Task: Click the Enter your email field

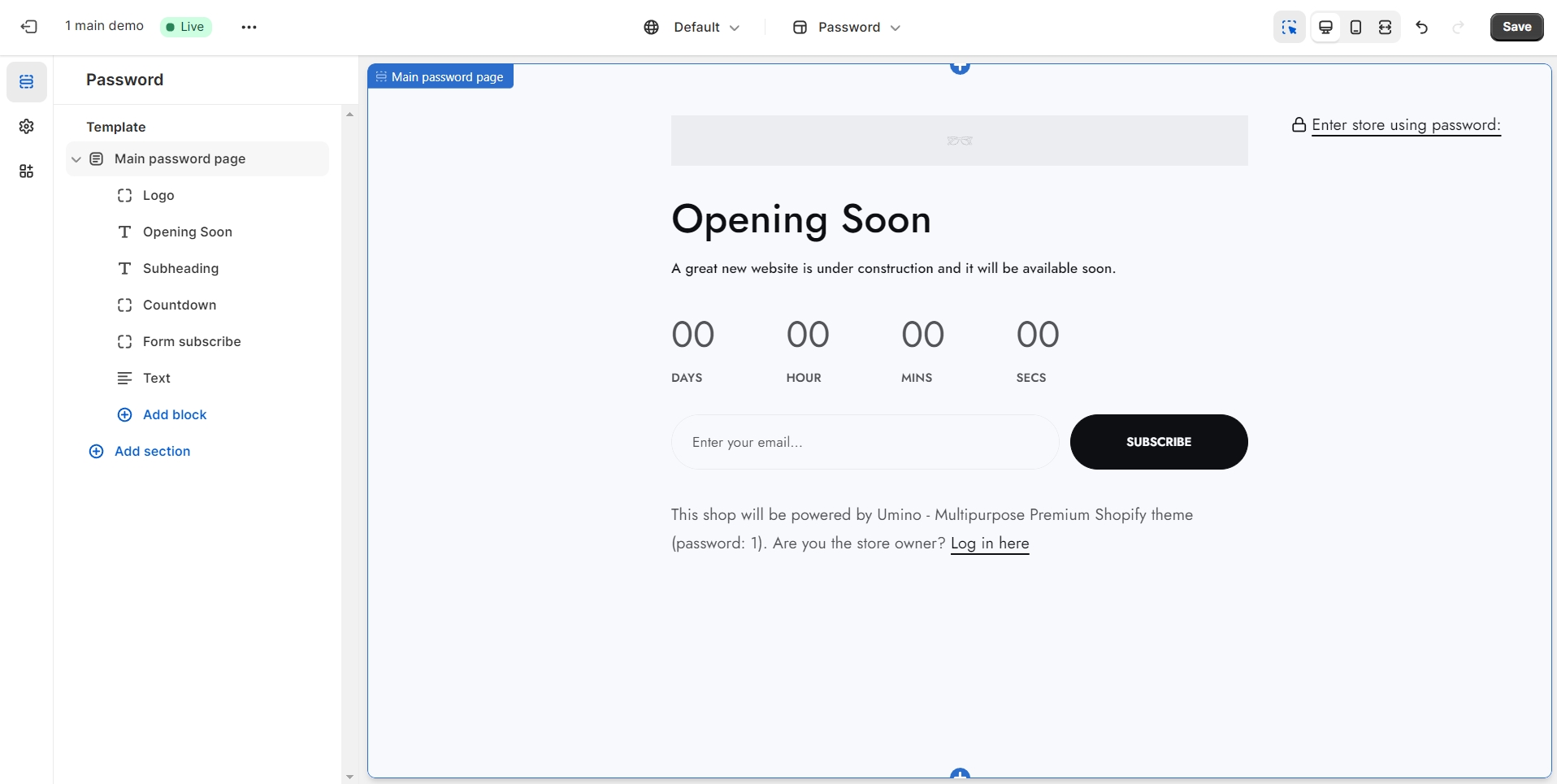Action: pyautogui.click(x=865, y=442)
